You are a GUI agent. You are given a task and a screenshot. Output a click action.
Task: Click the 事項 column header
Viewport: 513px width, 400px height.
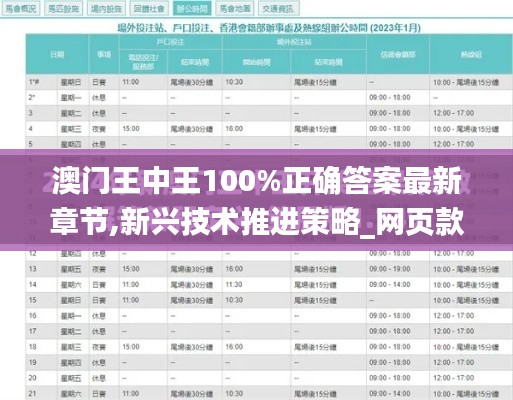coord(104,54)
